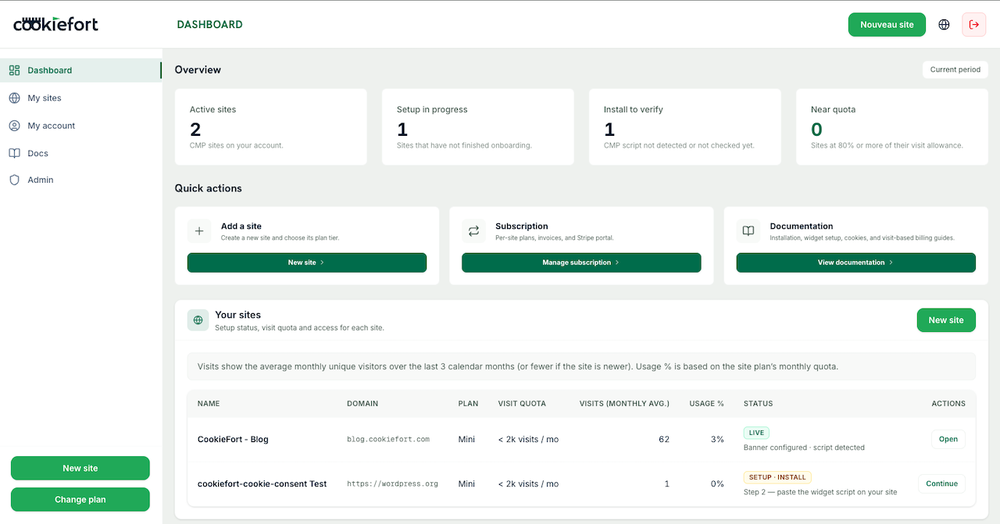Click the PLAN column header
The height and width of the screenshot is (524, 1000).
(x=468, y=404)
